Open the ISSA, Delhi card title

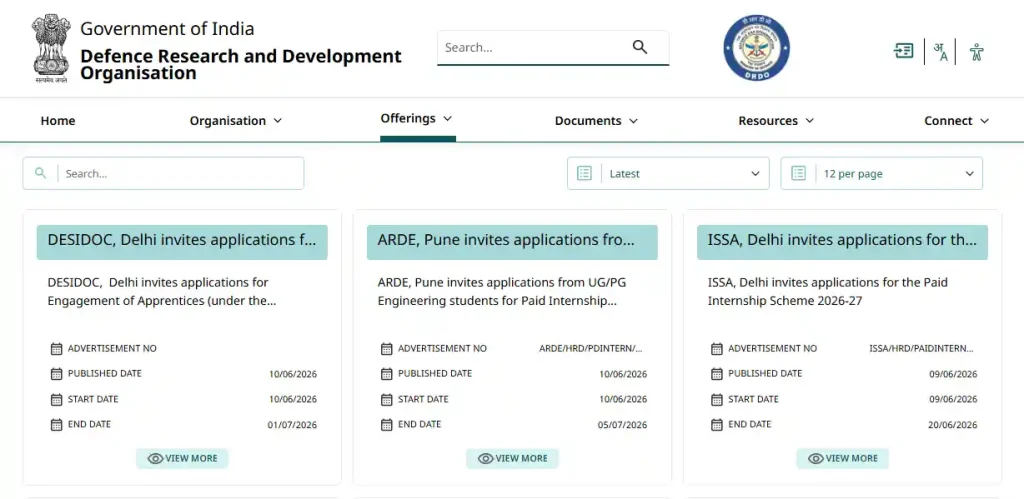tap(842, 240)
